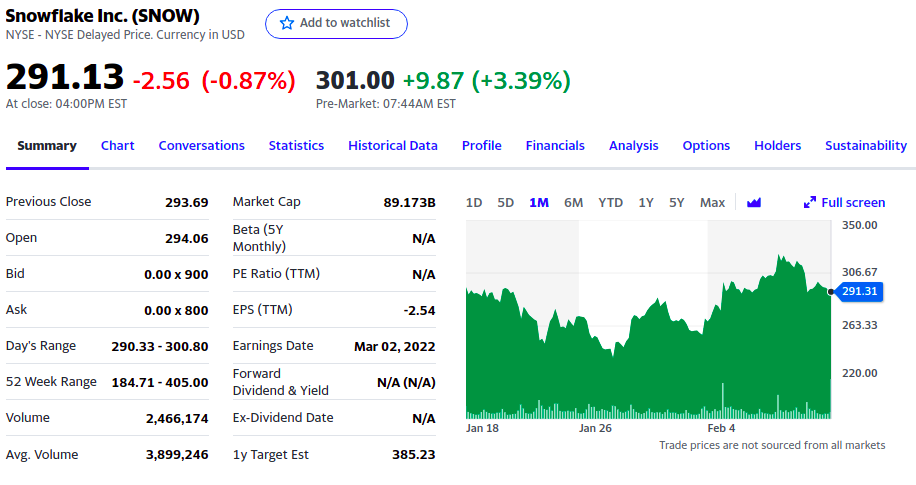916x485 pixels.
Task: Click the 1y Target Est value 385.23
Action: coord(414,455)
